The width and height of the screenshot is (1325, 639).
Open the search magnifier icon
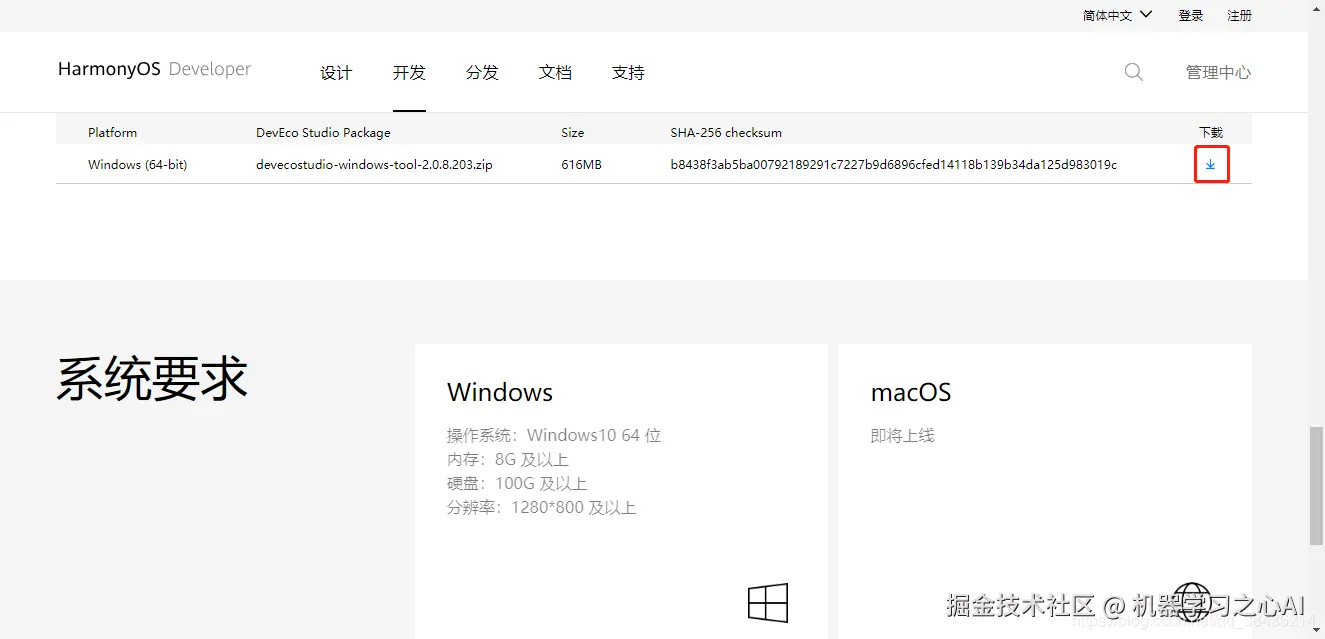point(1133,72)
